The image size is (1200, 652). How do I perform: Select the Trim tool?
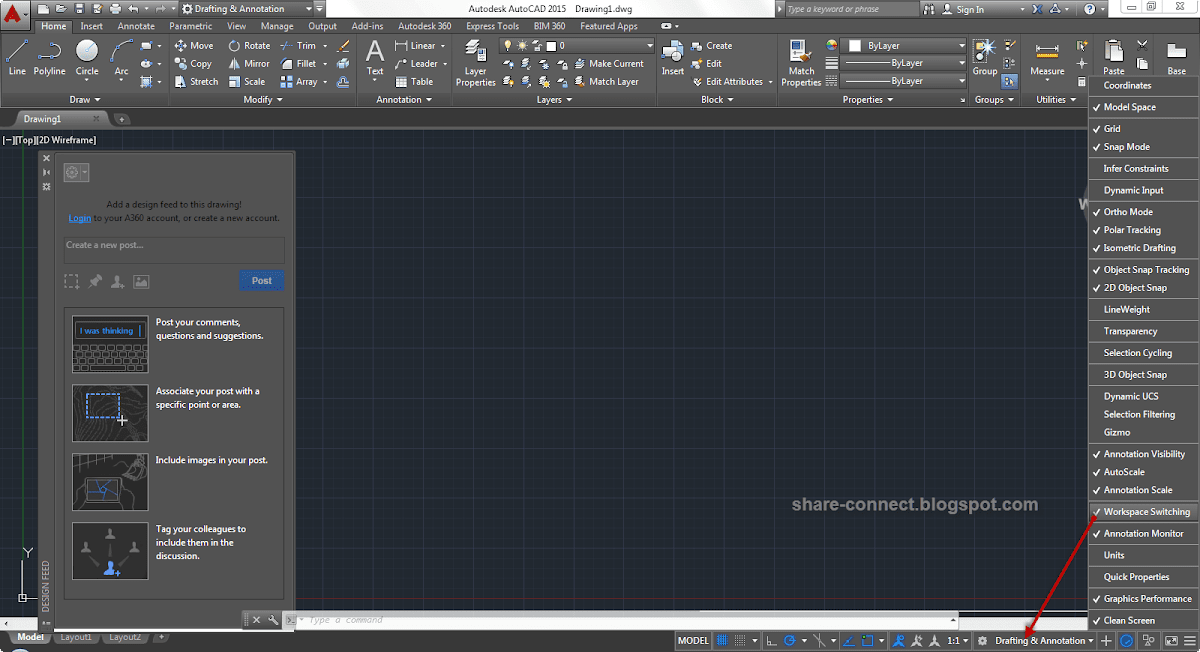tap(298, 46)
